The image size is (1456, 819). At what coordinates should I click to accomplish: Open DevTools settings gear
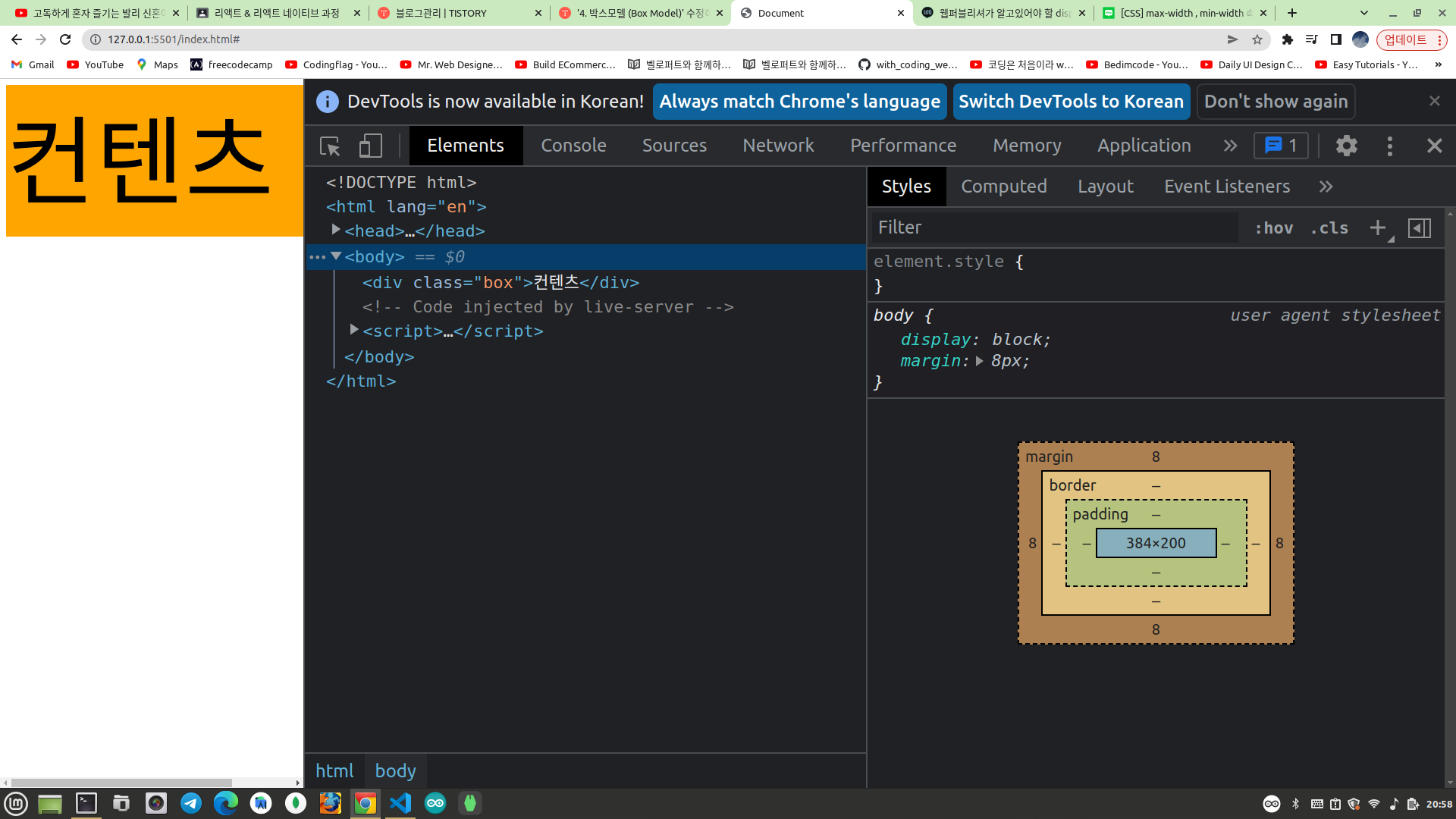pyautogui.click(x=1346, y=146)
